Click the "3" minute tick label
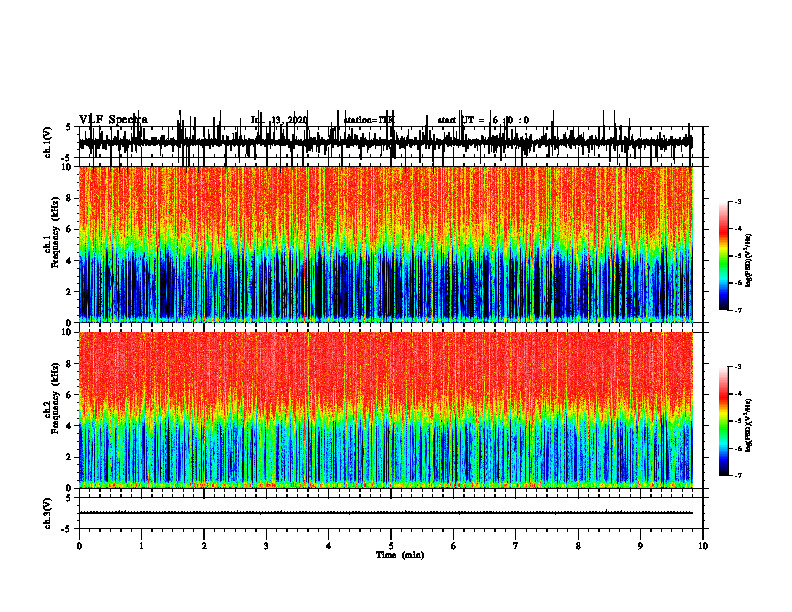Image resolution: width=792 pixels, height=612 pixels. tap(266, 546)
